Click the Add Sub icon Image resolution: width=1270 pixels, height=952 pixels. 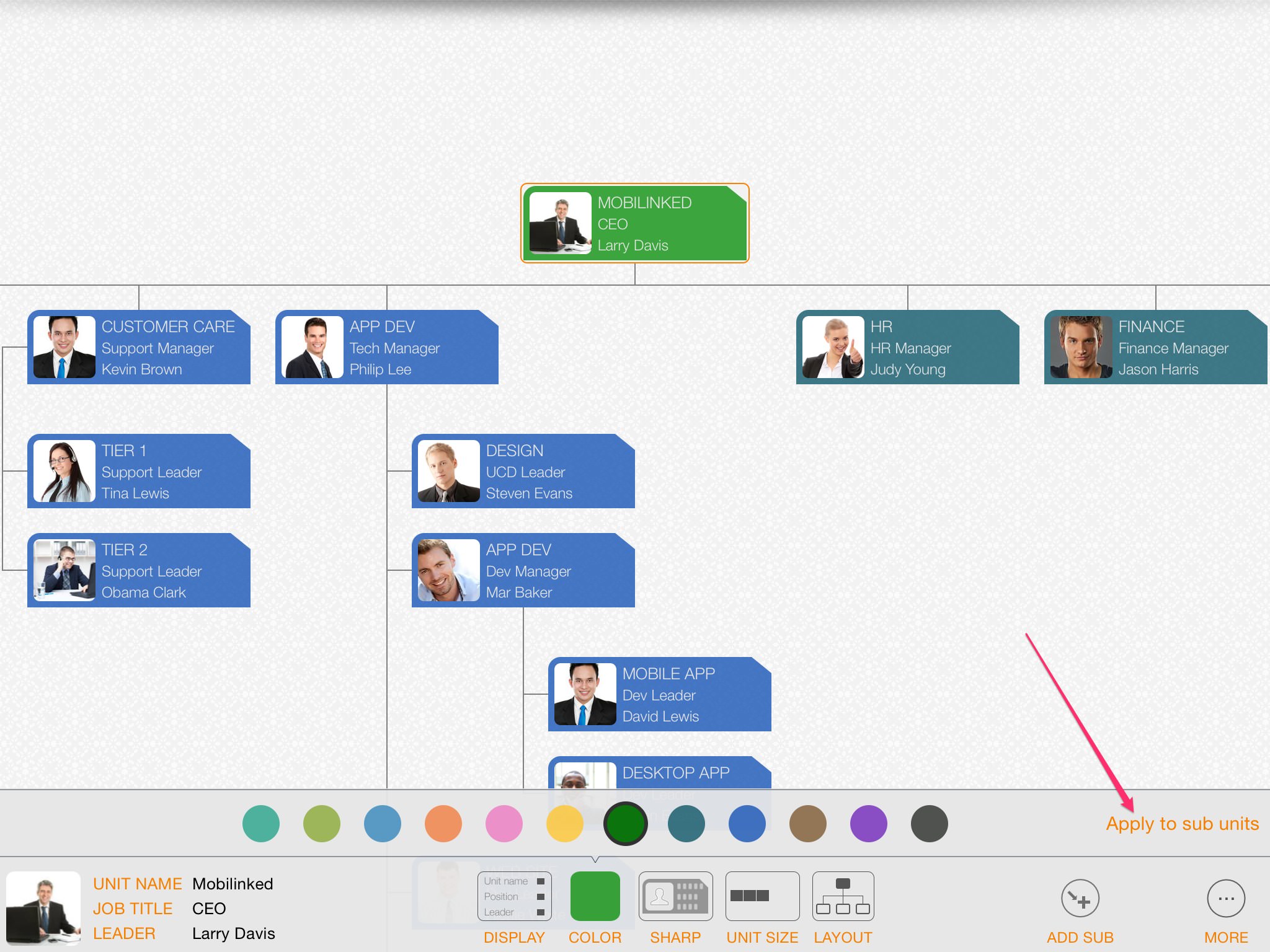1080,899
